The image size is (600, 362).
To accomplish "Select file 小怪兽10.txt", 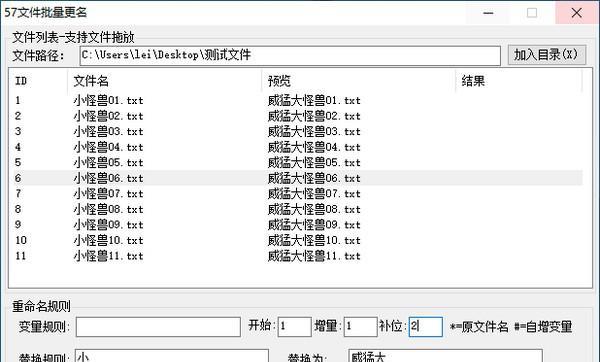I will [x=108, y=240].
